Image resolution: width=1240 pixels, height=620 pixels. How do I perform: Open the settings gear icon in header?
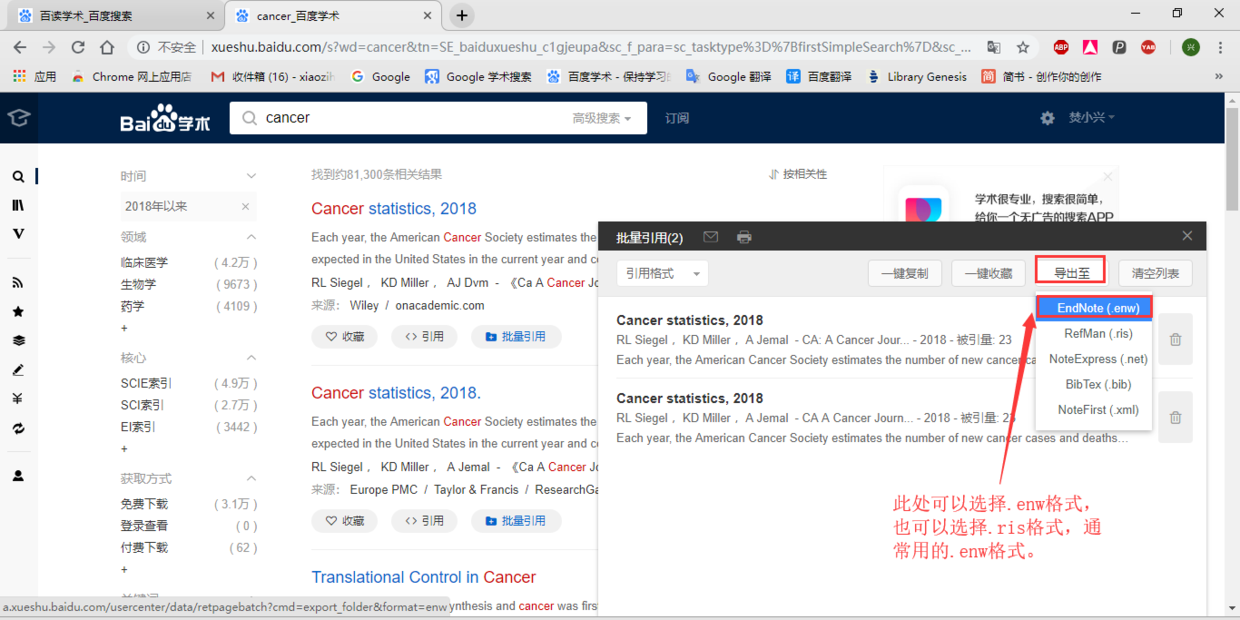[x=1047, y=118]
